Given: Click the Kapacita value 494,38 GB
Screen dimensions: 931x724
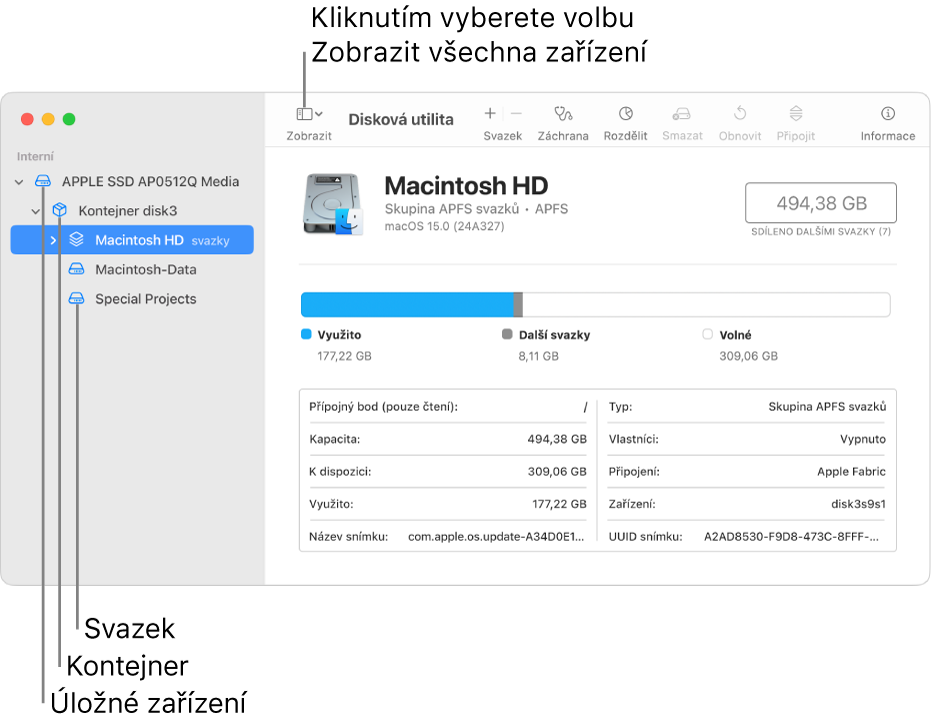Looking at the screenshot, I should [x=557, y=439].
